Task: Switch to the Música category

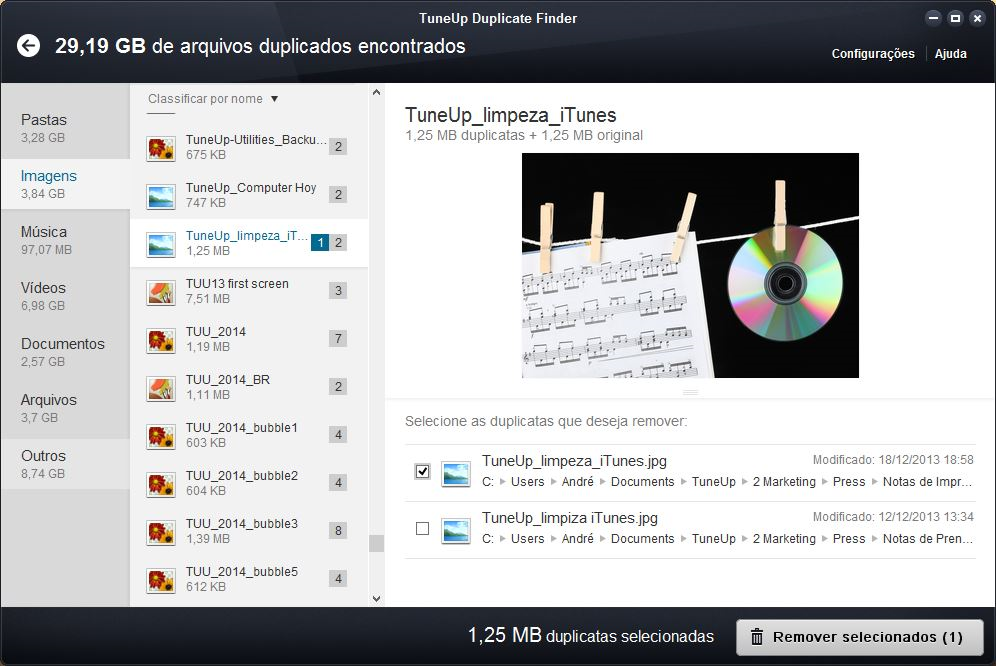Action: 65,240
